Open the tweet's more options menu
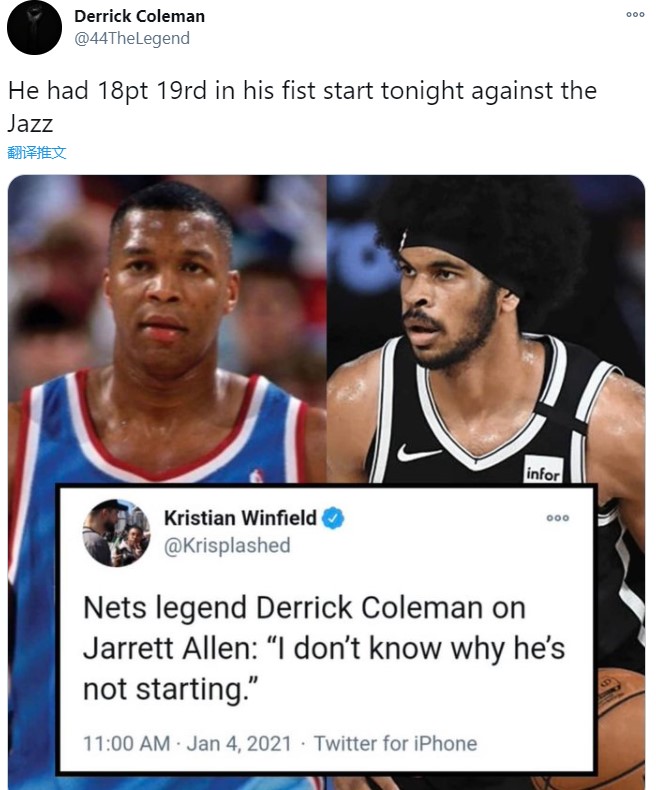The height and width of the screenshot is (790, 656). pos(635,15)
